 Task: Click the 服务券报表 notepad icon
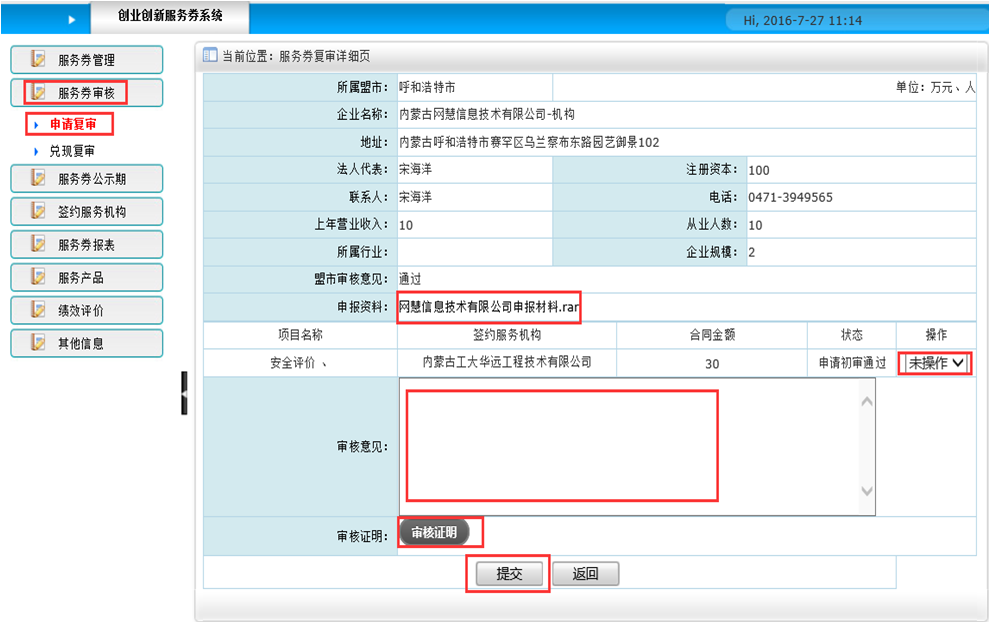tap(39, 244)
